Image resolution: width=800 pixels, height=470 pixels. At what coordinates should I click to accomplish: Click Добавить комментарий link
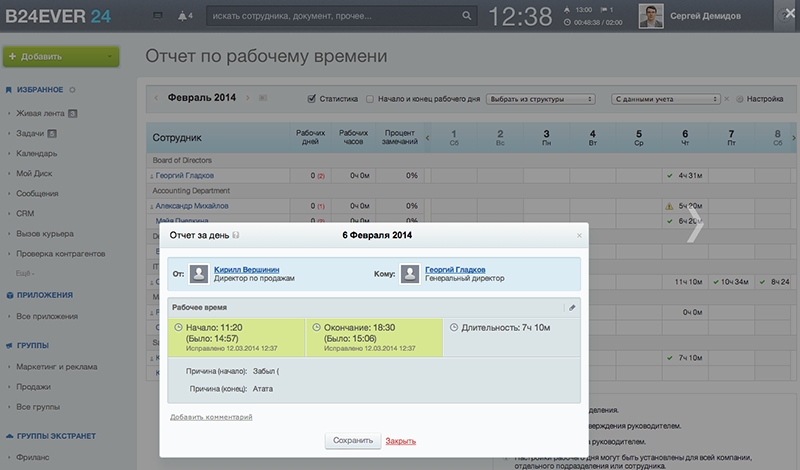coord(211,417)
